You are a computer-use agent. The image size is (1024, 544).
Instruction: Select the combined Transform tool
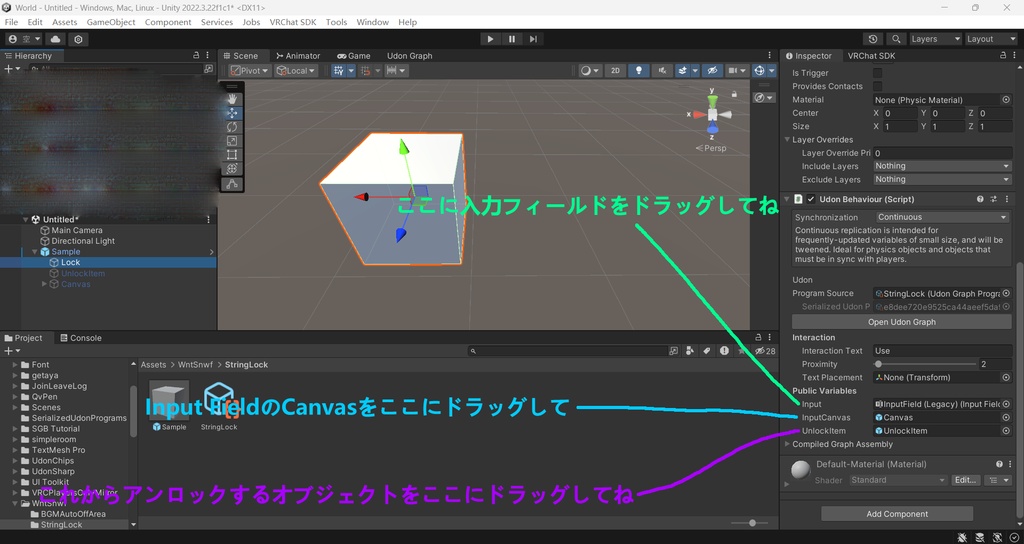(232, 168)
